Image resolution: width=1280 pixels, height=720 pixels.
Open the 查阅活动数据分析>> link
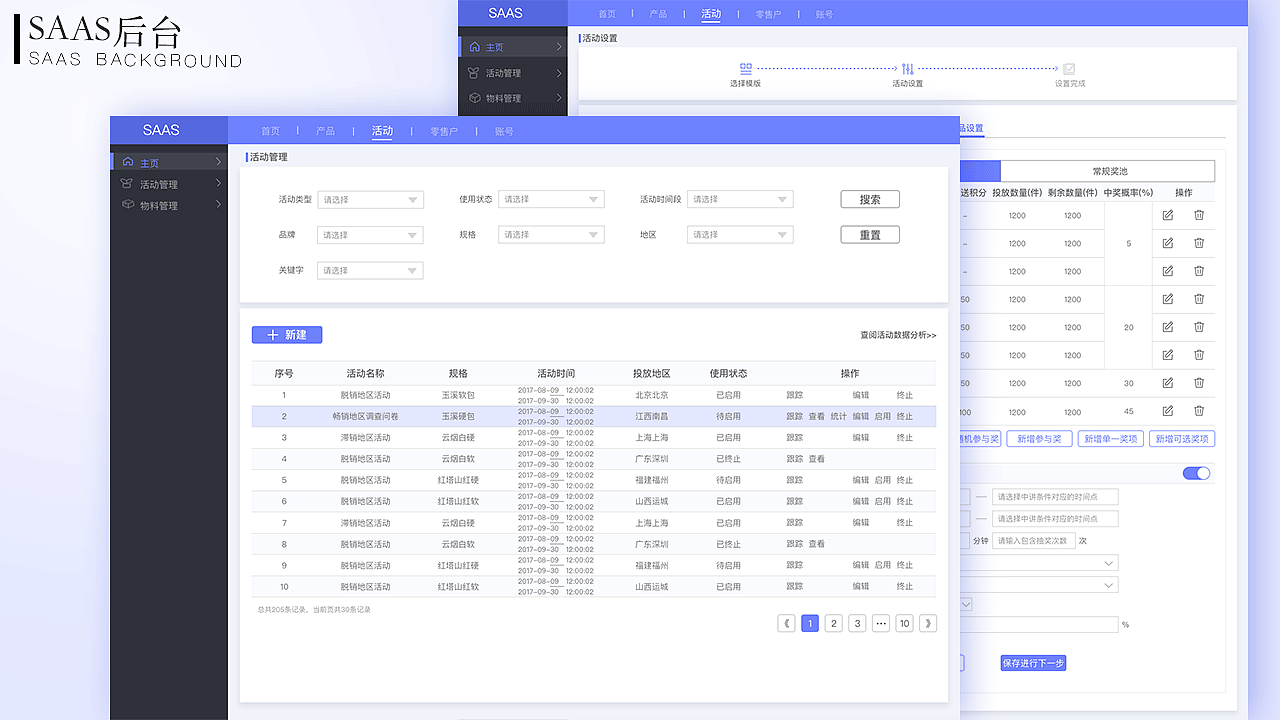coord(898,335)
